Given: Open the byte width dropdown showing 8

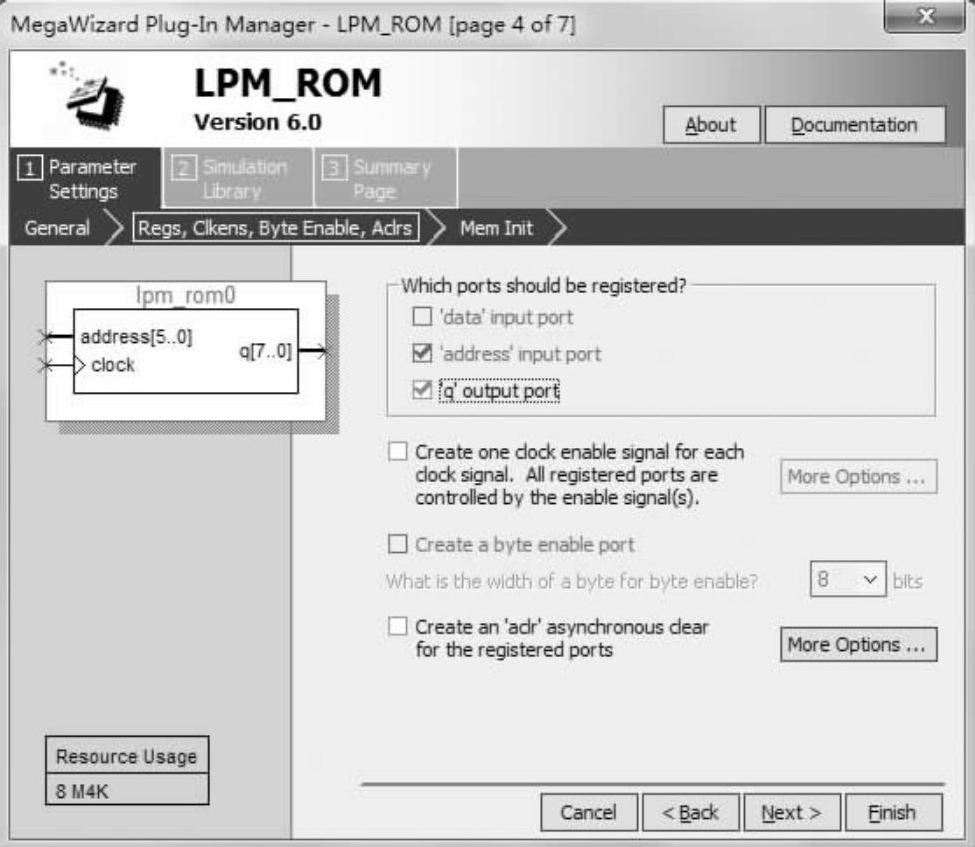Looking at the screenshot, I should [848, 580].
